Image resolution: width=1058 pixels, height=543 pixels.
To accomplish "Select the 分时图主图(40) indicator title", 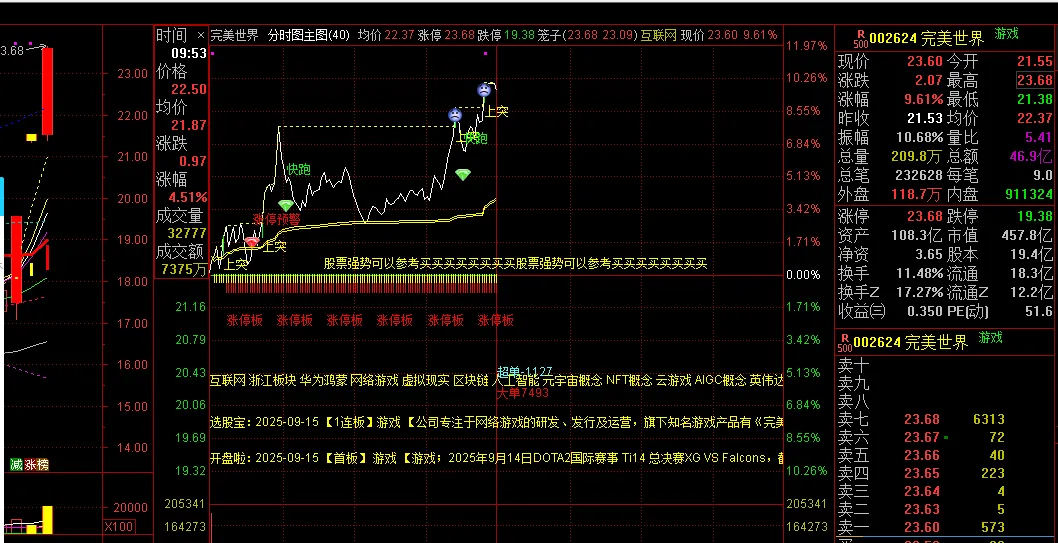I will coord(309,35).
